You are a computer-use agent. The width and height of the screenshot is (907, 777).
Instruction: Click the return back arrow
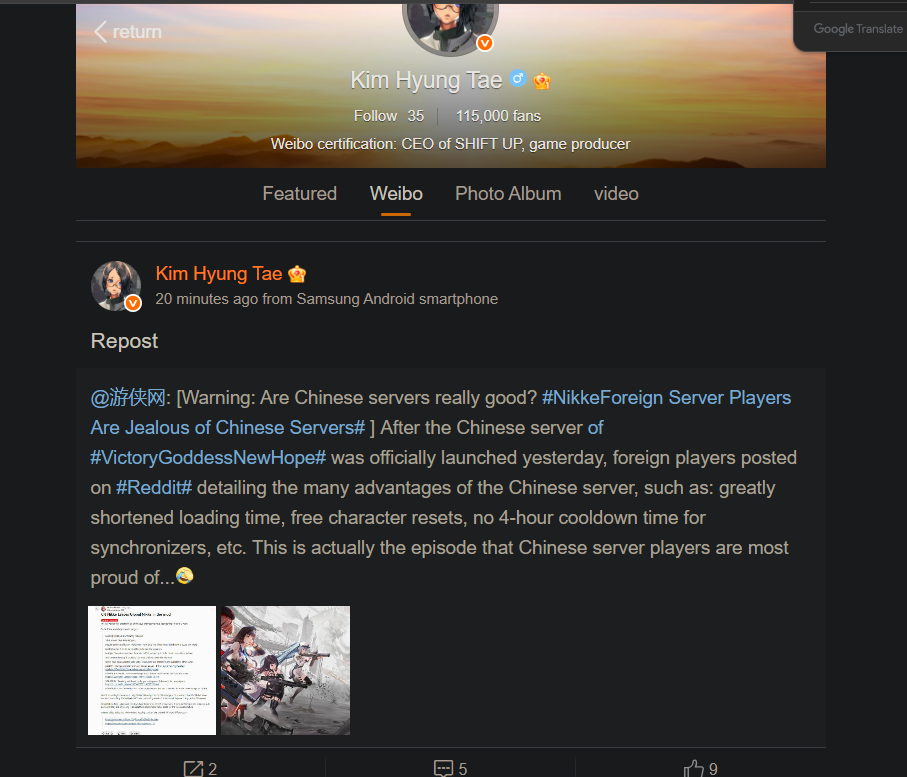click(x=101, y=32)
